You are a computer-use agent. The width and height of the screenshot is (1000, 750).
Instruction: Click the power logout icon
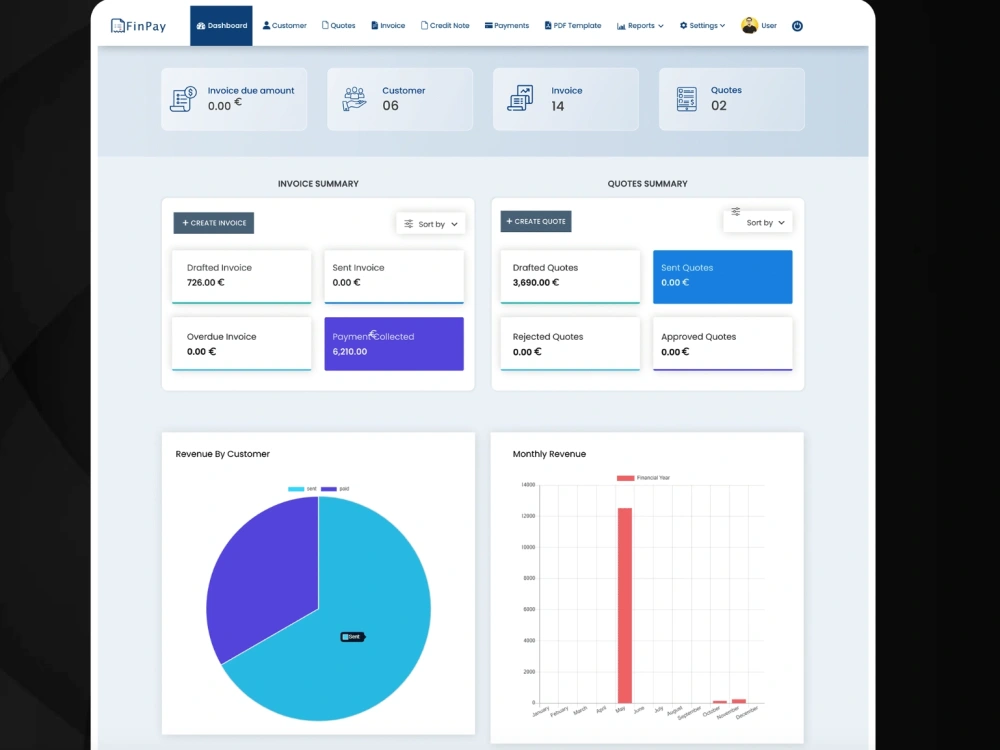[x=797, y=26]
